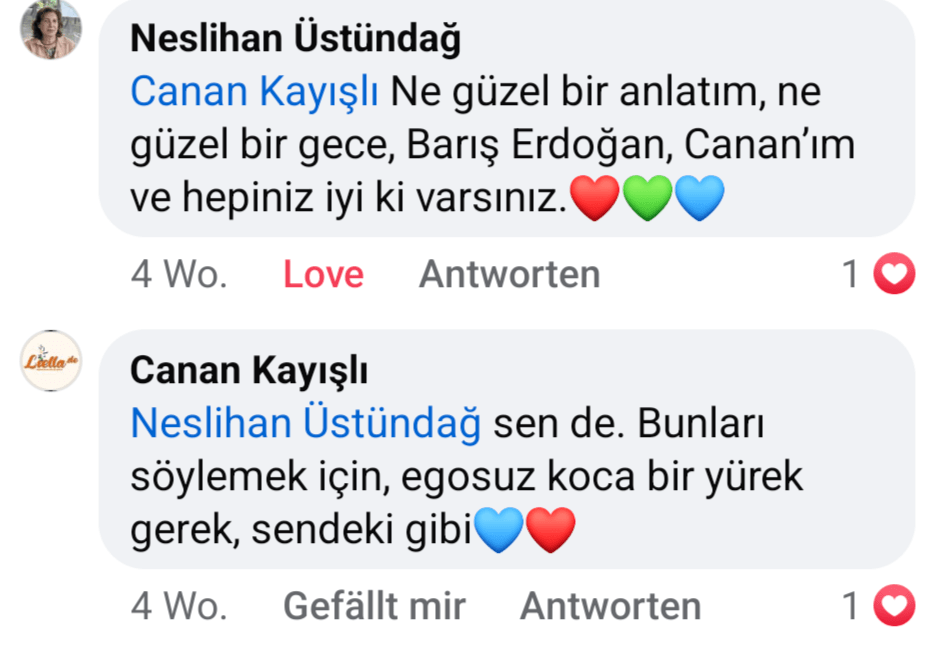Show reaction count beside Neslihan's comment heart
Viewport: 945px width, 659px height.
click(x=851, y=274)
